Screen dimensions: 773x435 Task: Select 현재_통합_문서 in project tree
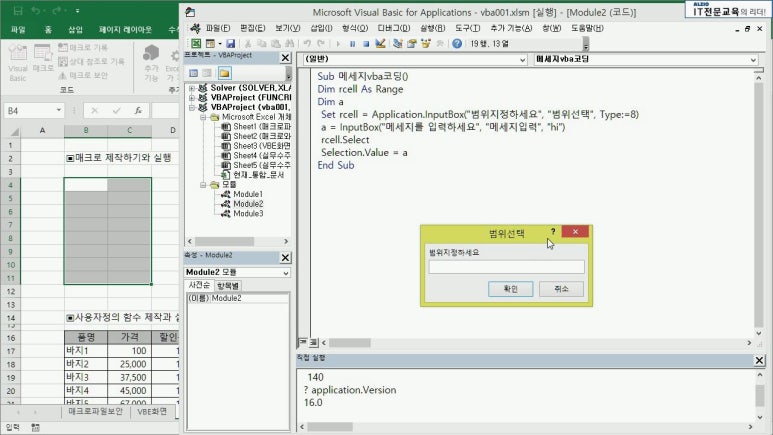pos(253,175)
